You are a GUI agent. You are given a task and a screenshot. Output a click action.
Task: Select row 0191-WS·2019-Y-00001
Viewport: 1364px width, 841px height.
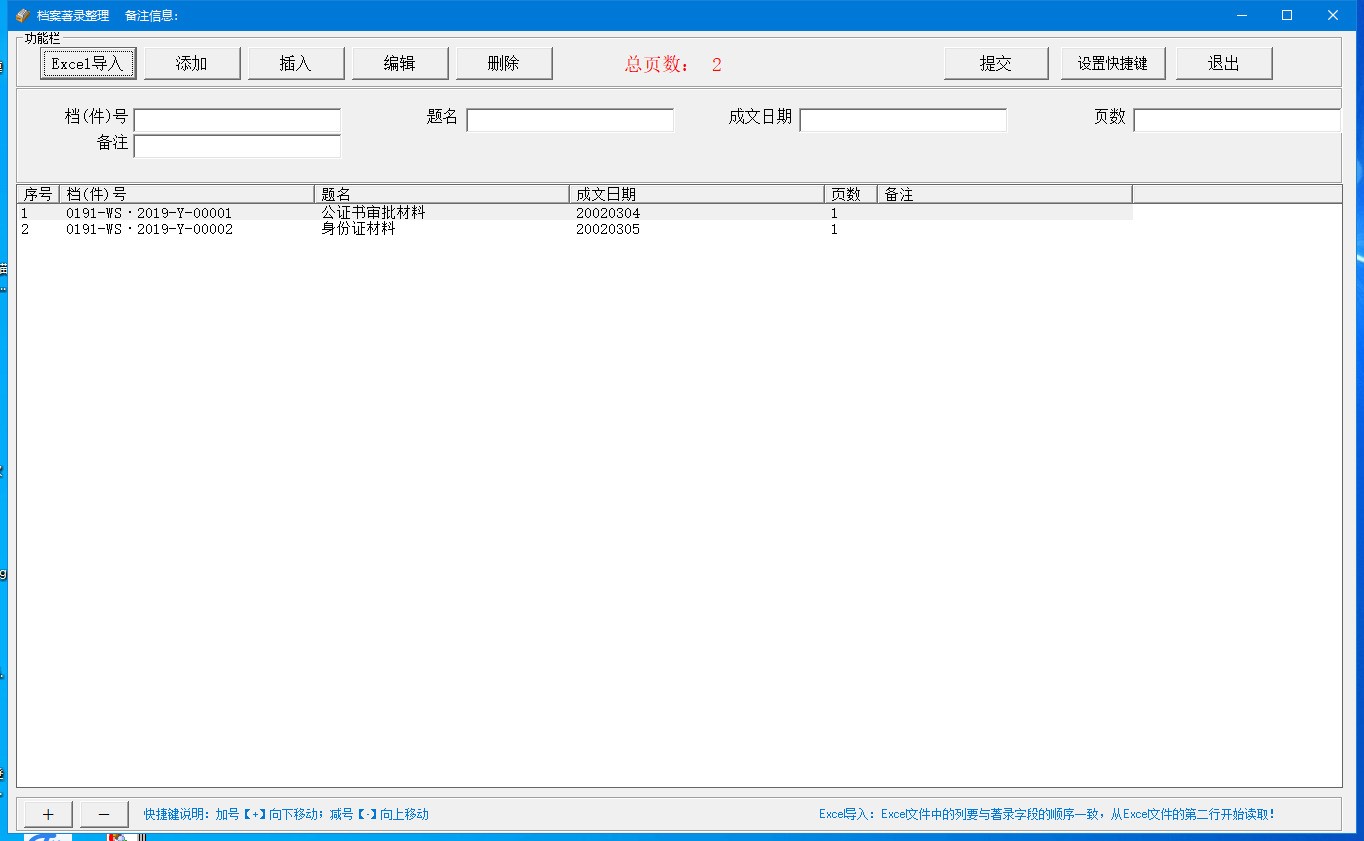pos(575,213)
